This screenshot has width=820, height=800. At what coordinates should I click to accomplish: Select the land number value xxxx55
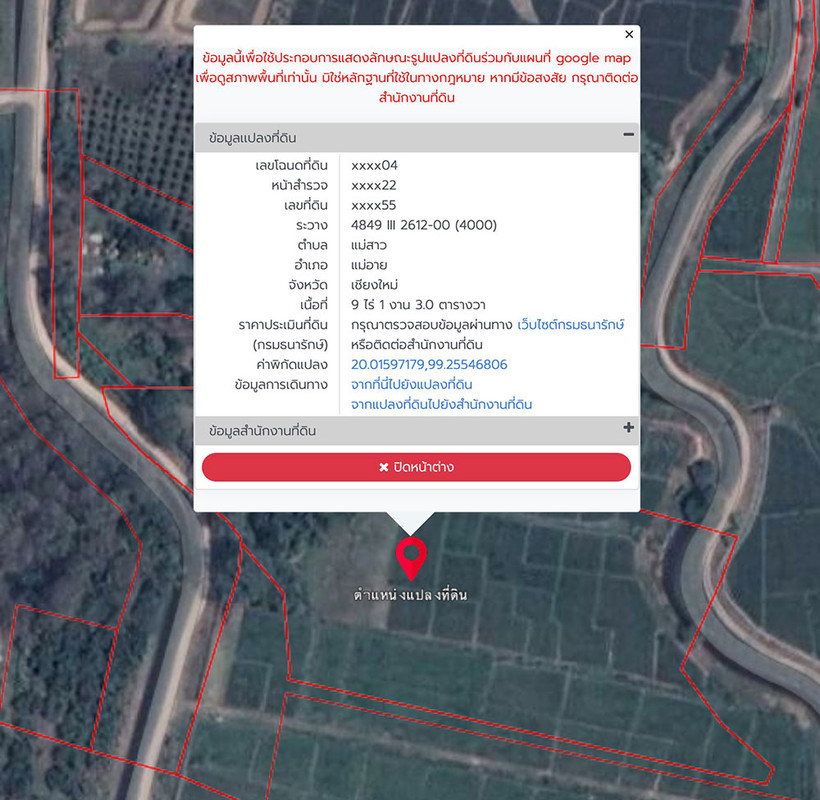[374, 205]
